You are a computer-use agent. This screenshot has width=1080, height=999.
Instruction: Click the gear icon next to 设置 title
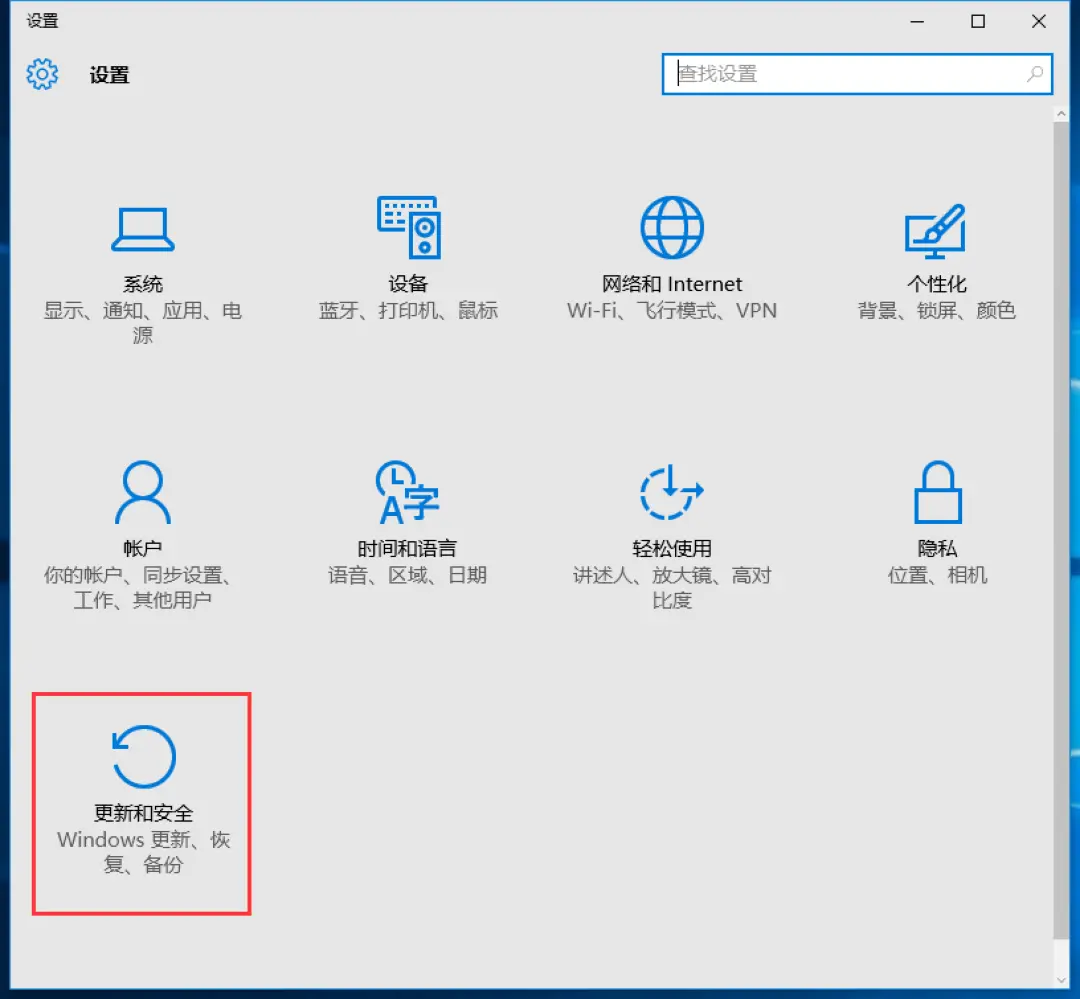click(42, 74)
